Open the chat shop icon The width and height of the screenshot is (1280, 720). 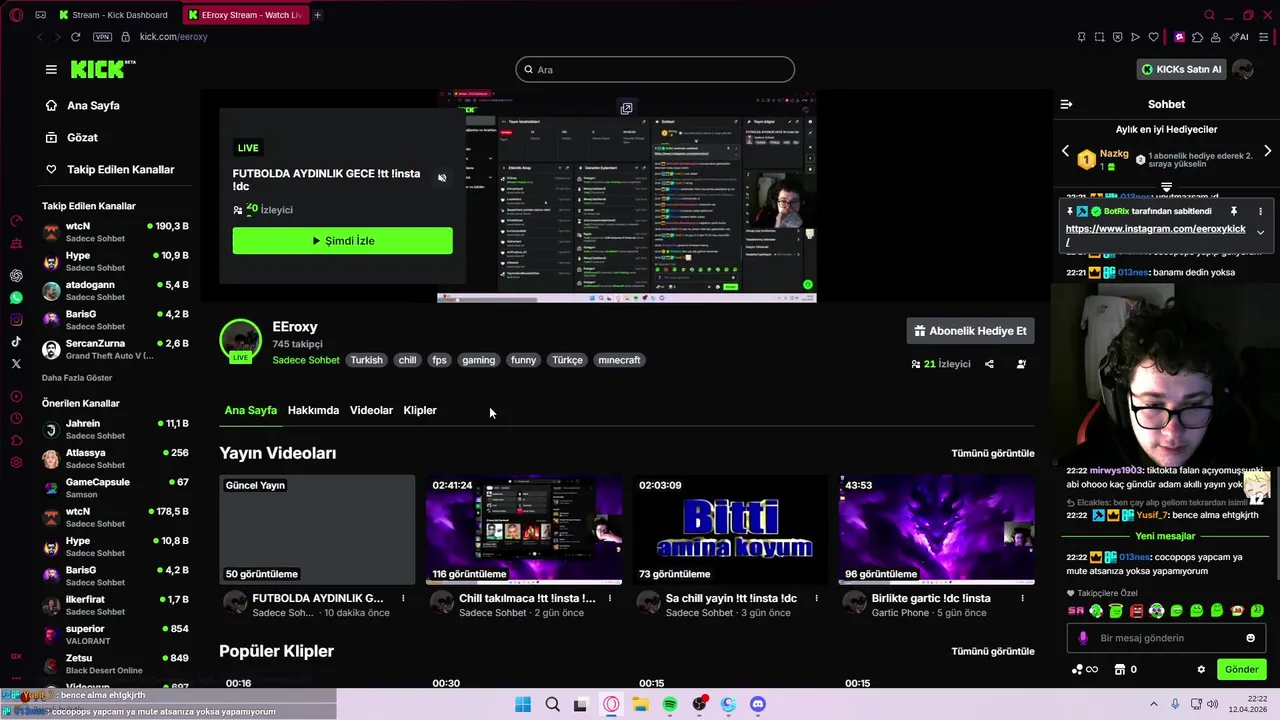pyautogui.click(x=1120, y=669)
